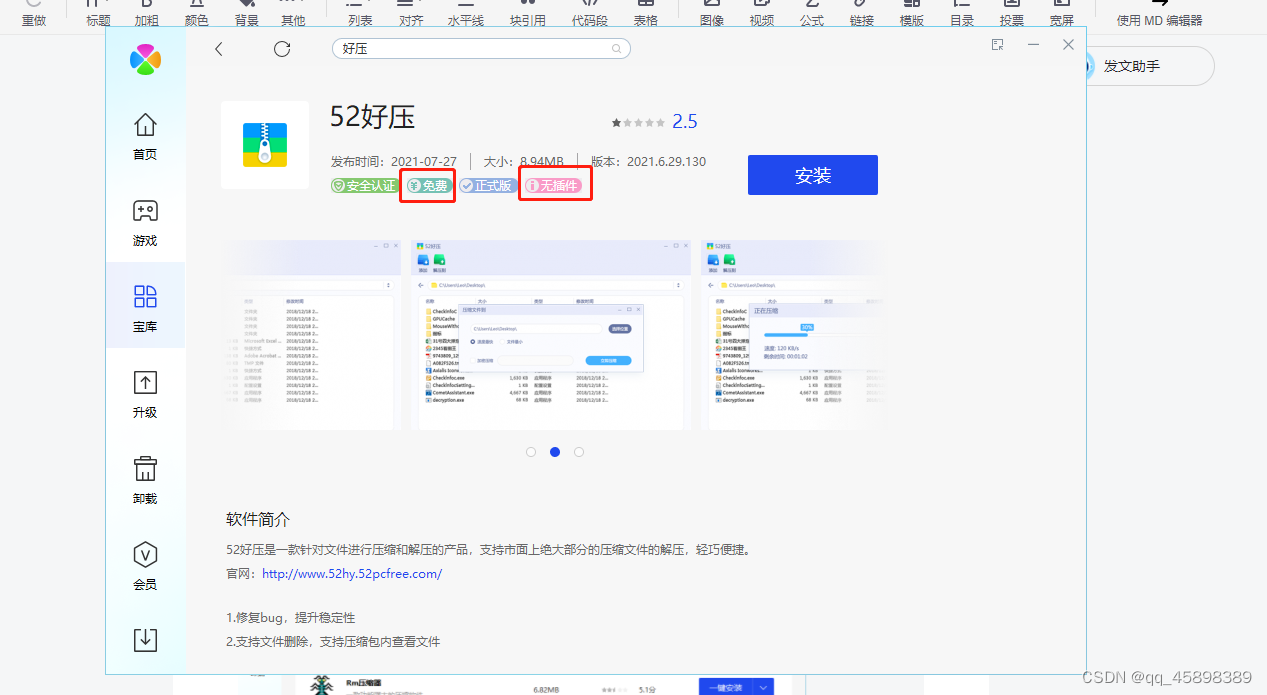Image resolution: width=1267 pixels, height=695 pixels.
Task: Open 其他 more options in editor toolbar
Action: (x=293, y=14)
